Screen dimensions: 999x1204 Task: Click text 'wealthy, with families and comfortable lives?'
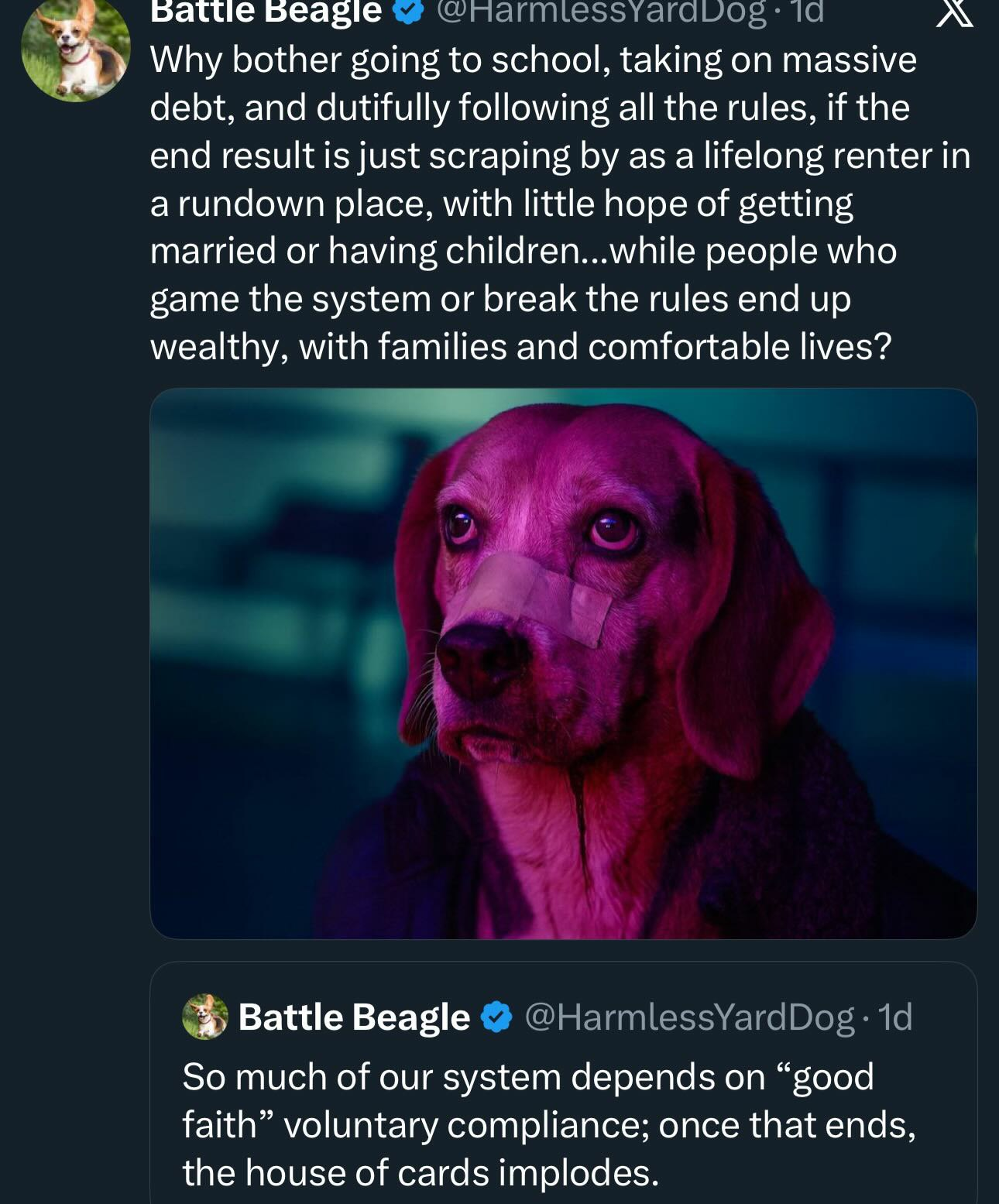520,346
